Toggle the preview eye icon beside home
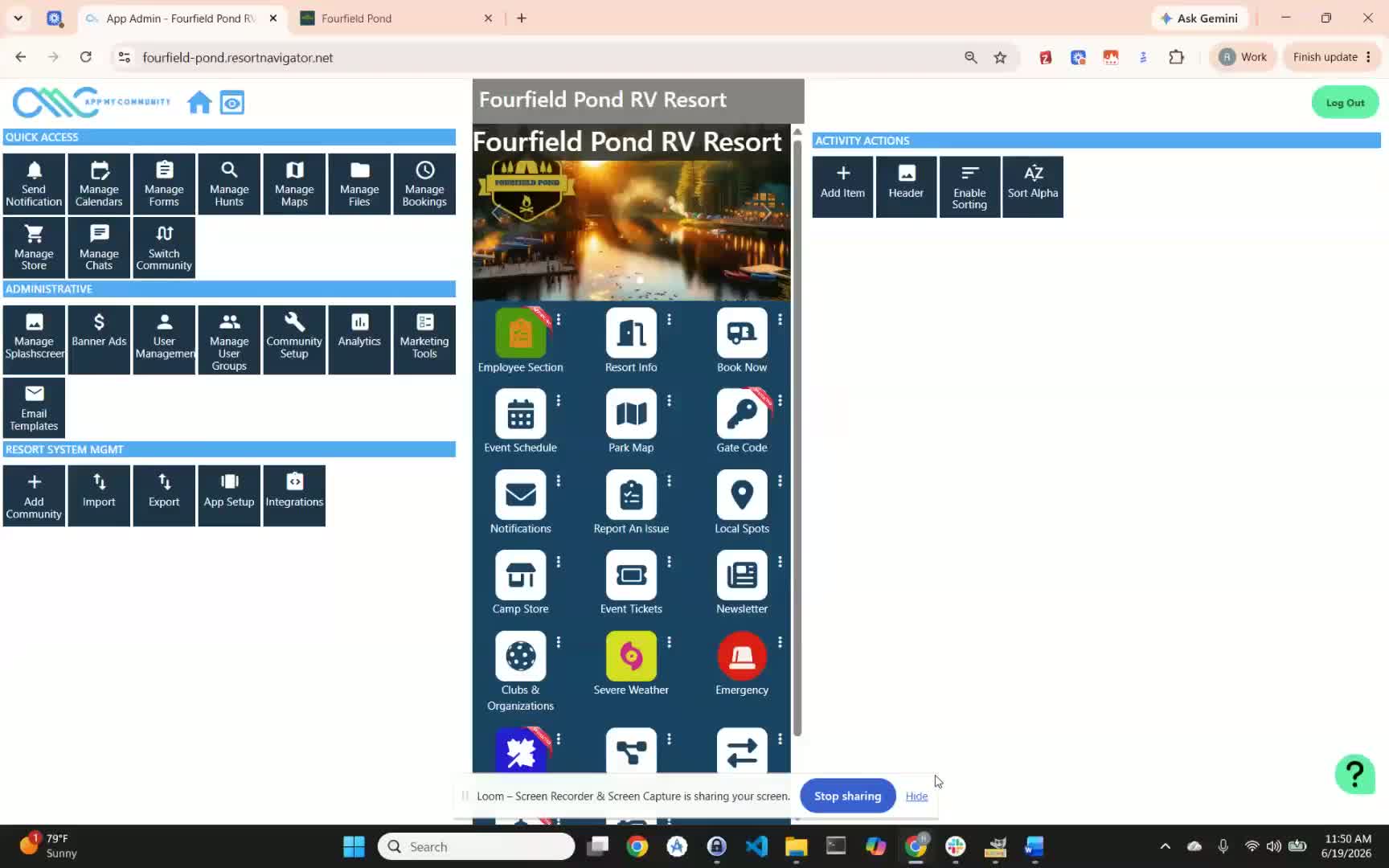The image size is (1389, 868). click(232, 103)
